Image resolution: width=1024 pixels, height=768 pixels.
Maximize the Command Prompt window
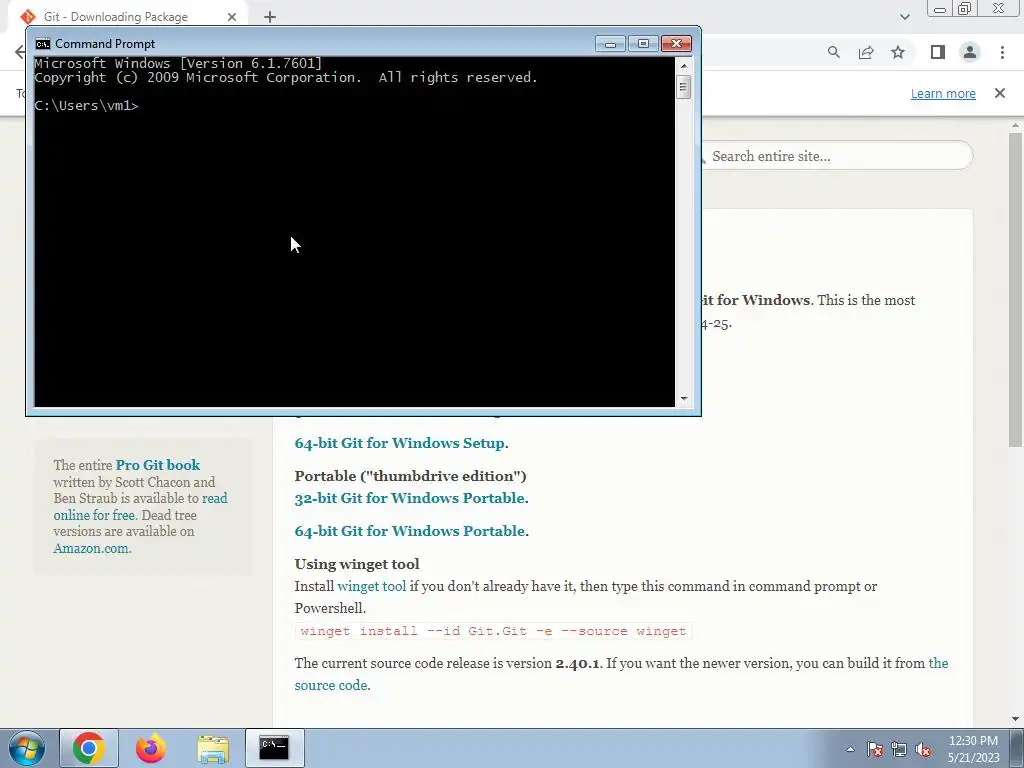click(643, 44)
